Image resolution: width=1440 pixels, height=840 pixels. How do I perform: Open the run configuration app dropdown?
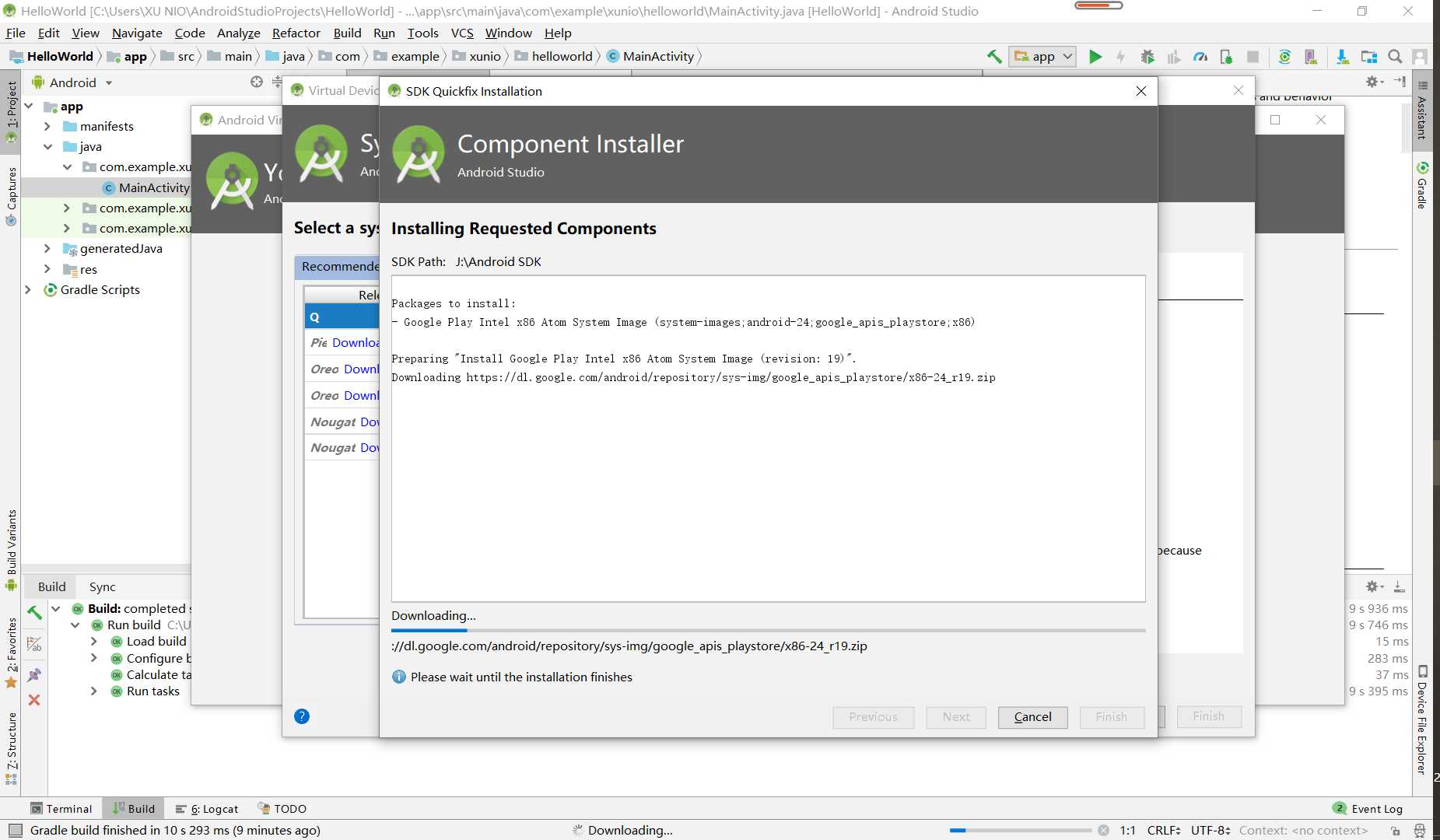point(1042,56)
